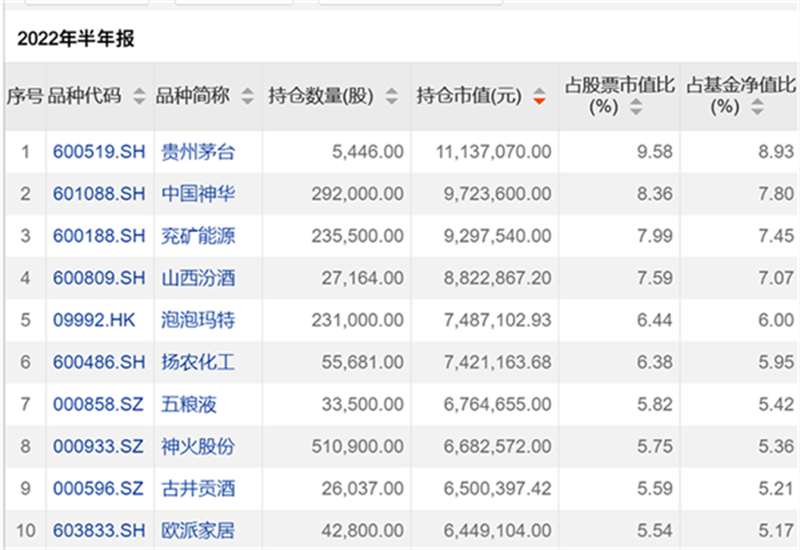Screen dimensions: 800x550
Task: Open the 五粮液 stock link
Action: [189, 404]
